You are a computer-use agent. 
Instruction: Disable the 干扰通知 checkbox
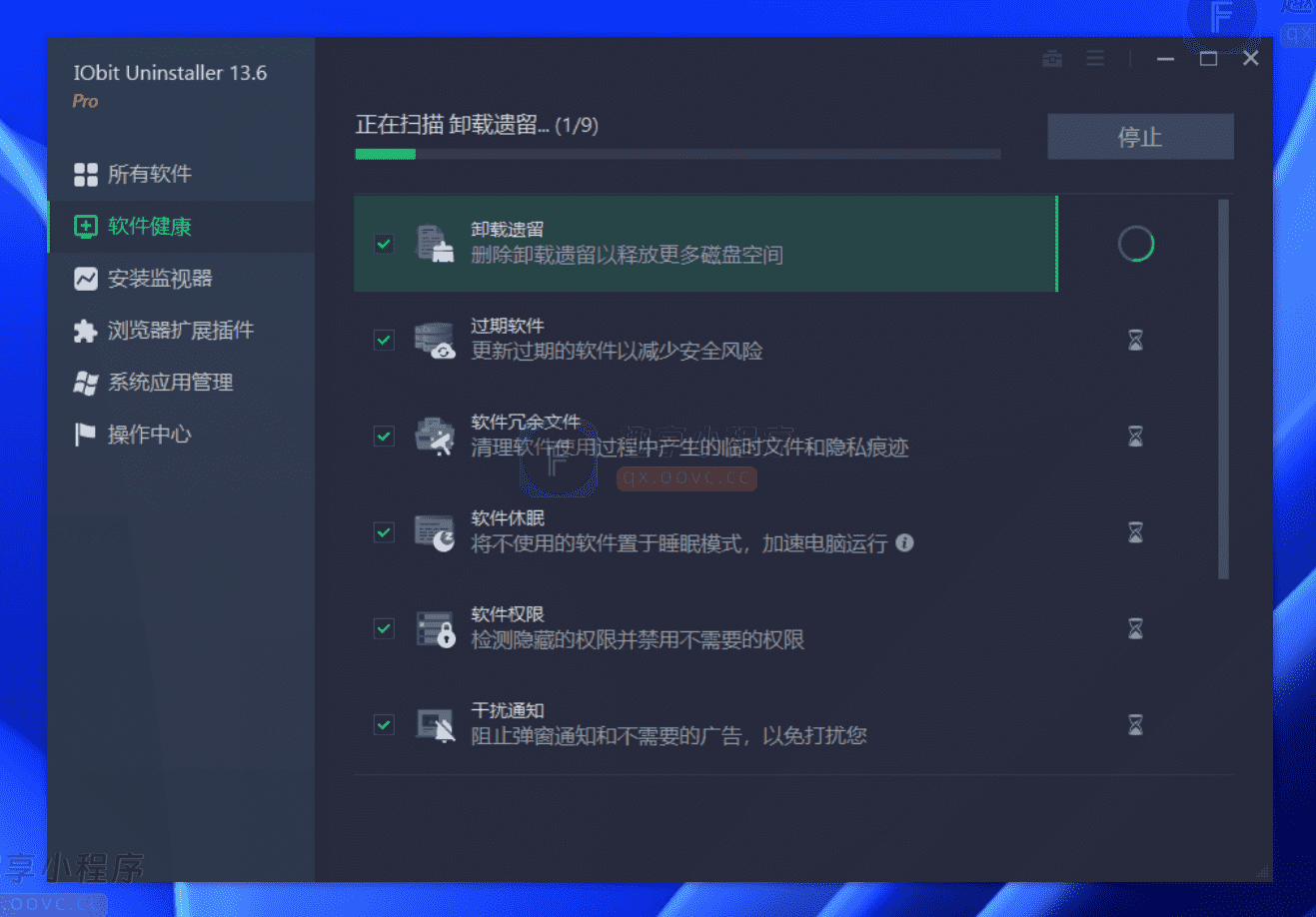(x=384, y=724)
